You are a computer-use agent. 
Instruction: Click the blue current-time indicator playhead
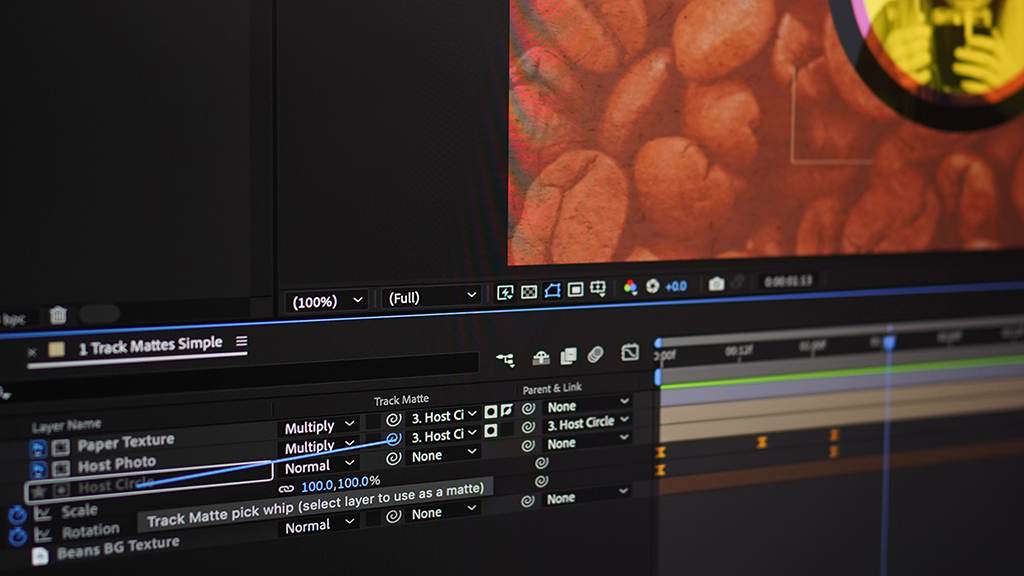point(889,342)
